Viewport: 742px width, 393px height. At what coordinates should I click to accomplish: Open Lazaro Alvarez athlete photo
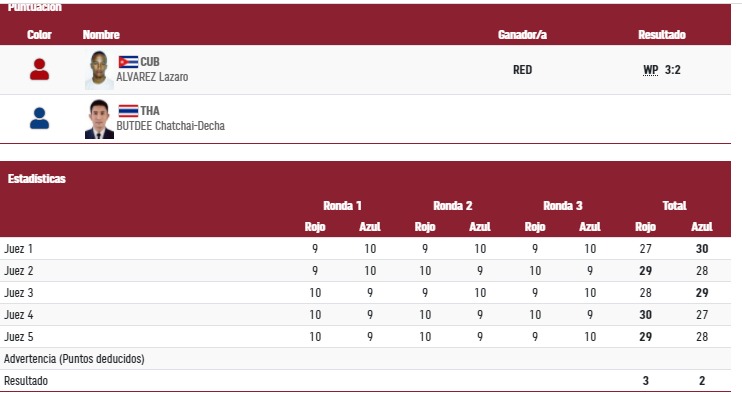click(x=99, y=70)
